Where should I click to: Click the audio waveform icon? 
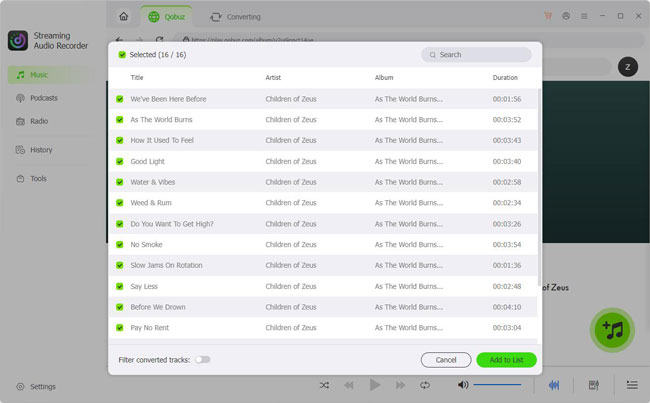point(554,385)
